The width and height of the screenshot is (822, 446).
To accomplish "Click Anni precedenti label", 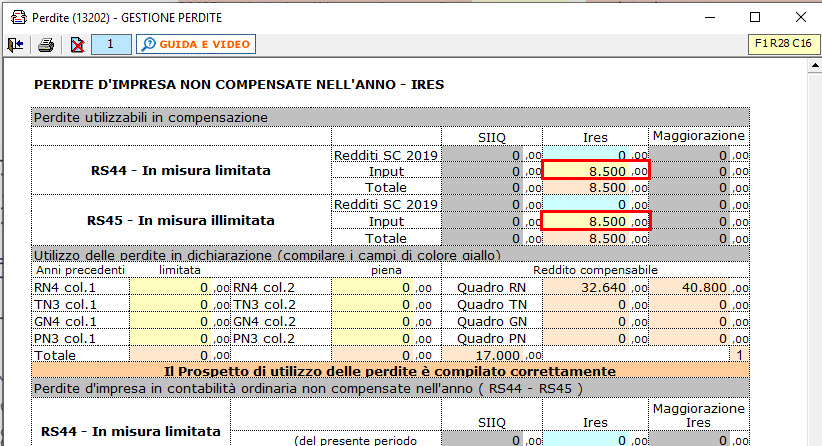I will (80, 270).
